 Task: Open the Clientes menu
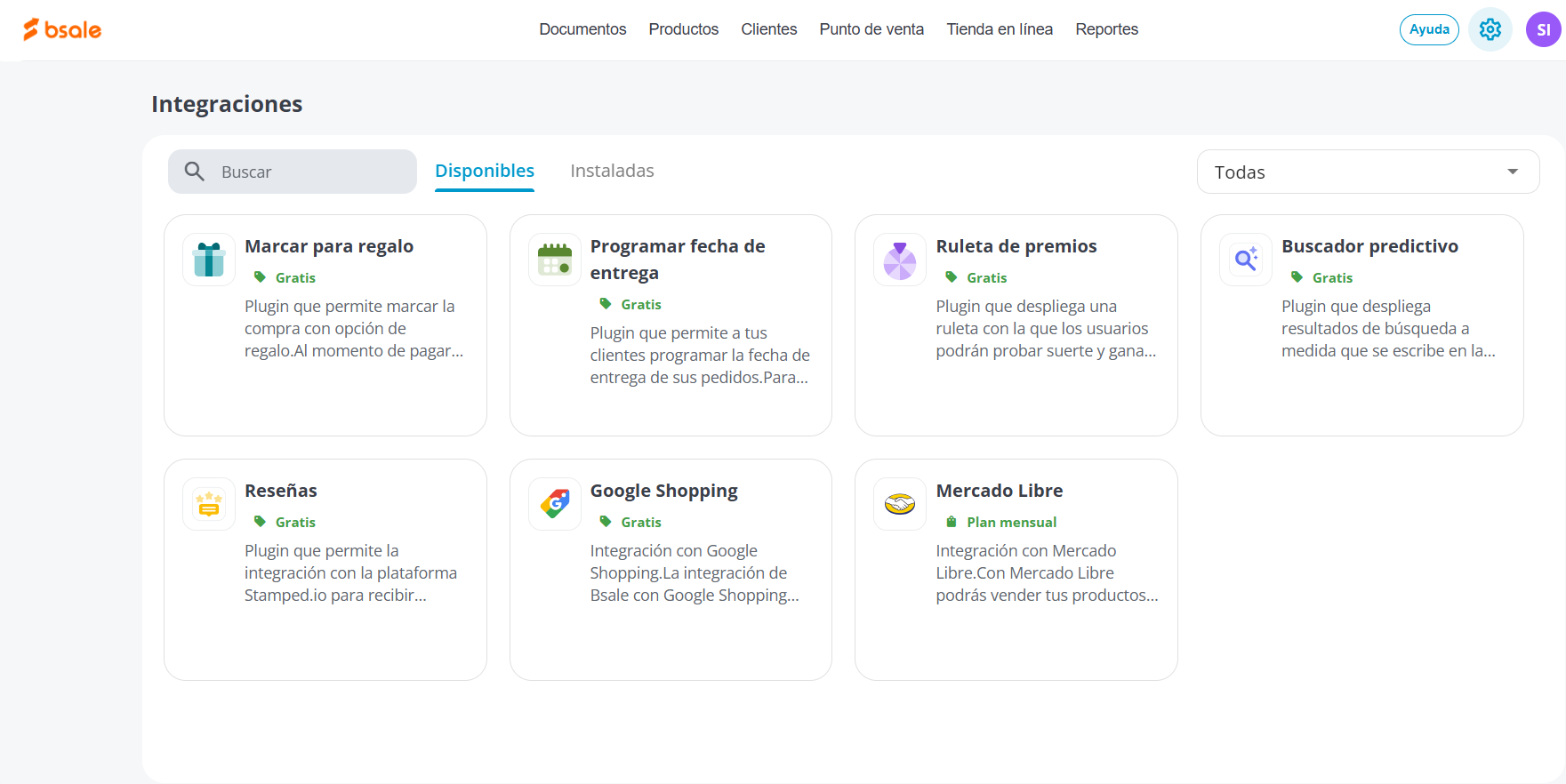[x=769, y=29]
